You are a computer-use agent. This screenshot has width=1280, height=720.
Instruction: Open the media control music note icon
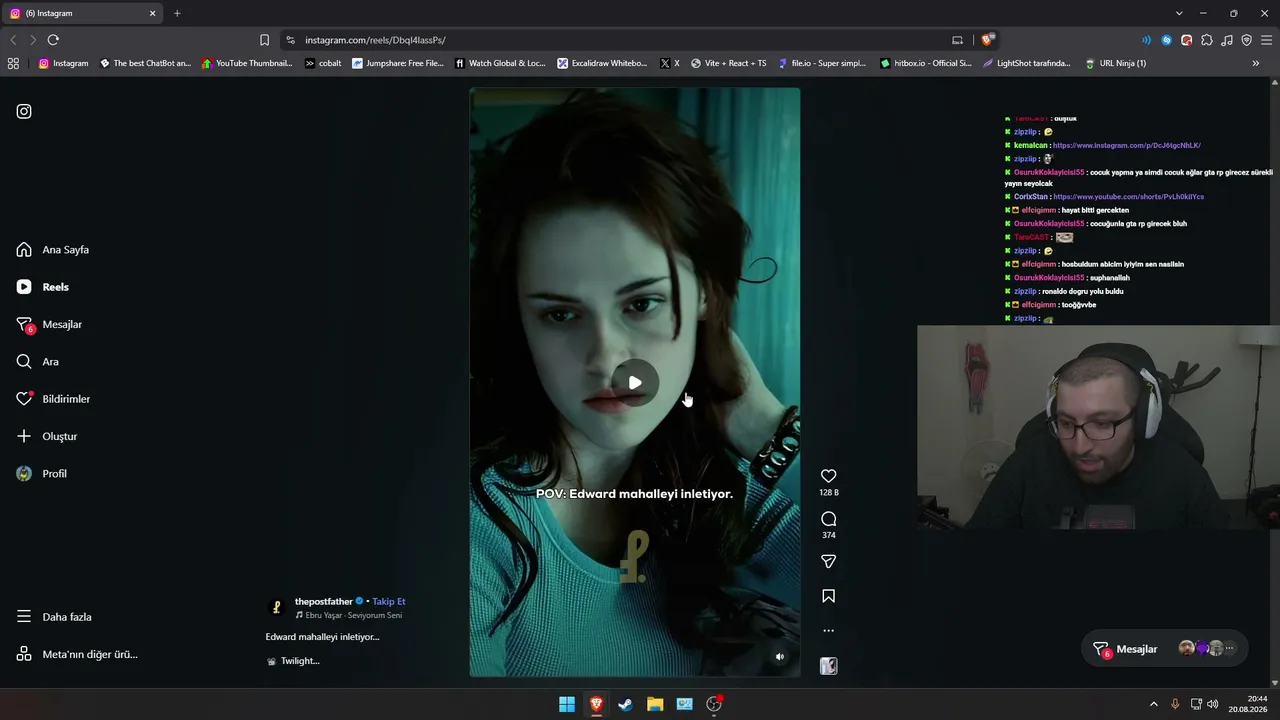pos(1227,40)
